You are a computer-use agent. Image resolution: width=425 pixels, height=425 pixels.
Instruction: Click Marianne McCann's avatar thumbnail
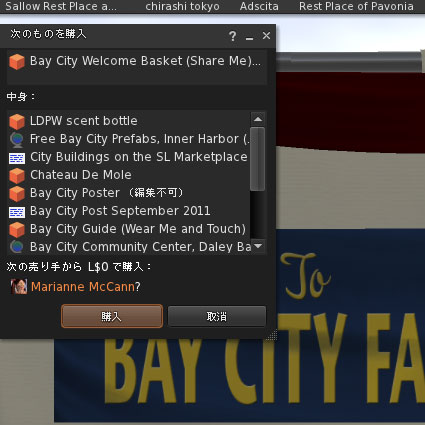tap(19, 286)
